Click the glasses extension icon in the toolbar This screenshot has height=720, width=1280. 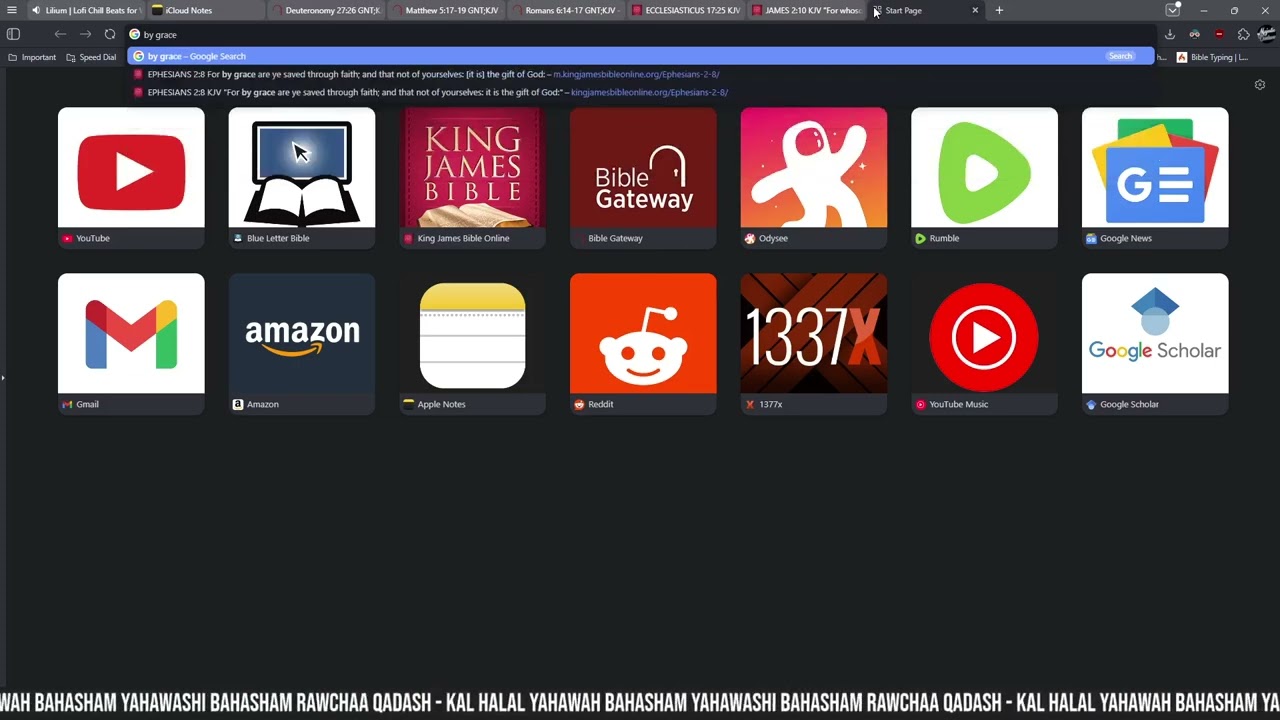point(1194,34)
